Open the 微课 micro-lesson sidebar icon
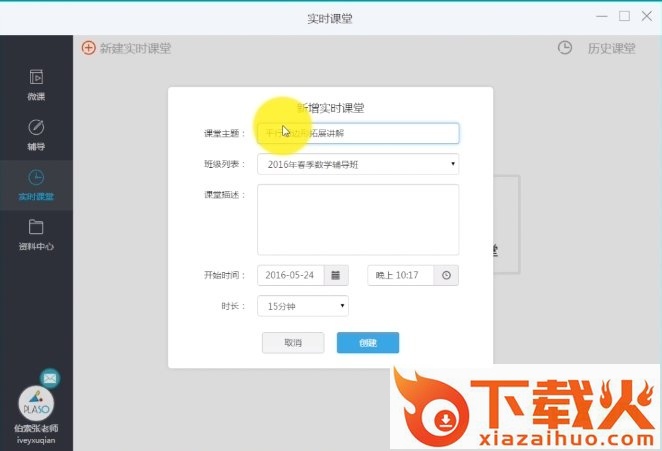662x451 pixels. tap(36, 77)
